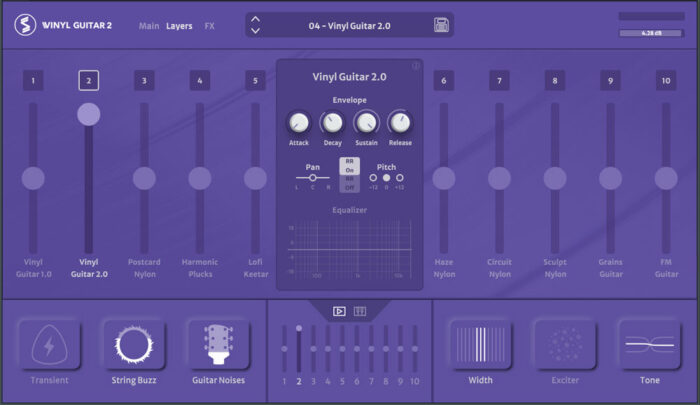The width and height of the screenshot is (700, 405).
Task: Set pitch to -12 radio button
Action: [x=373, y=178]
